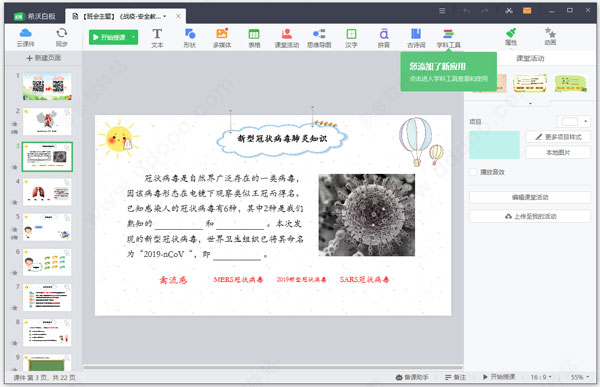Insert a table with 表格 icon
The width and height of the screenshot is (600, 387).
(254, 38)
